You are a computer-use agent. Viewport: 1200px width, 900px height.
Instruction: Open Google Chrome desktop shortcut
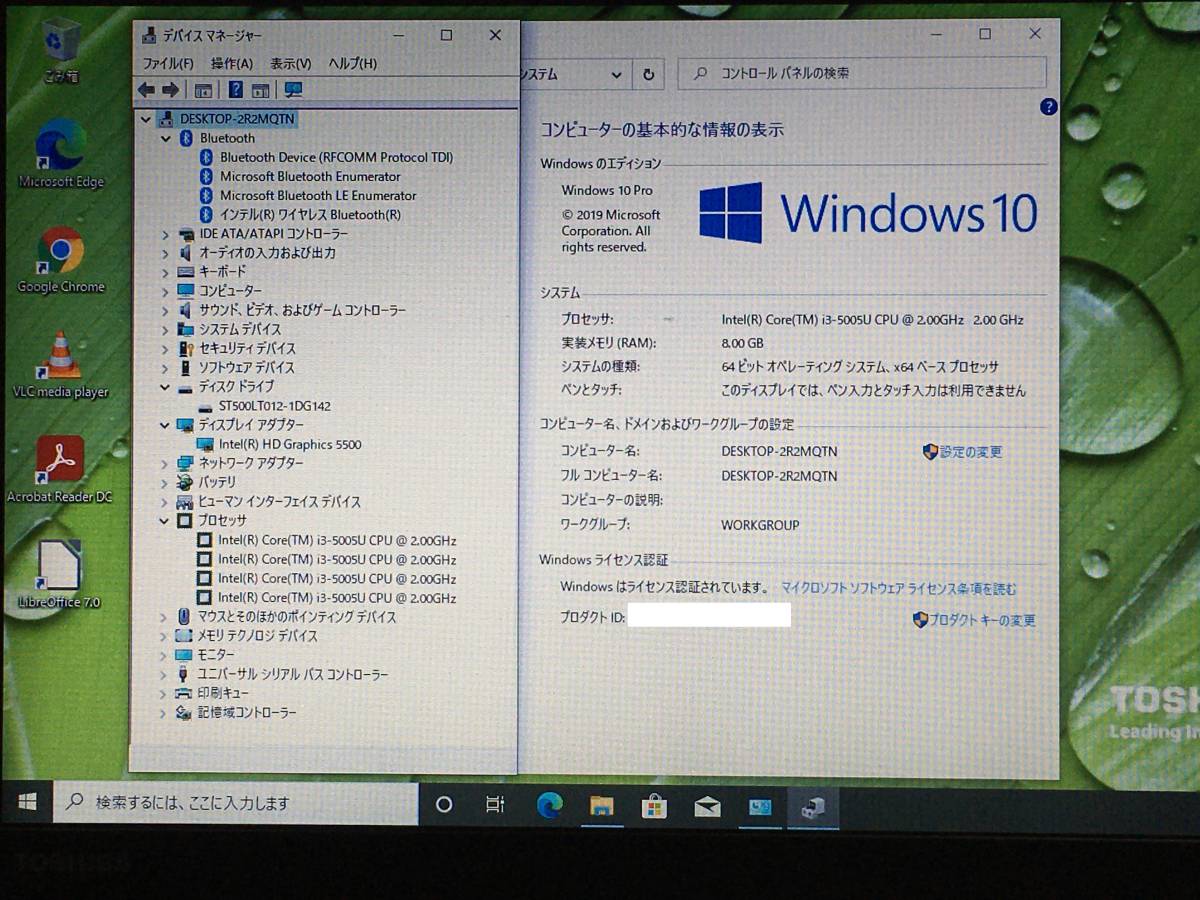61,260
